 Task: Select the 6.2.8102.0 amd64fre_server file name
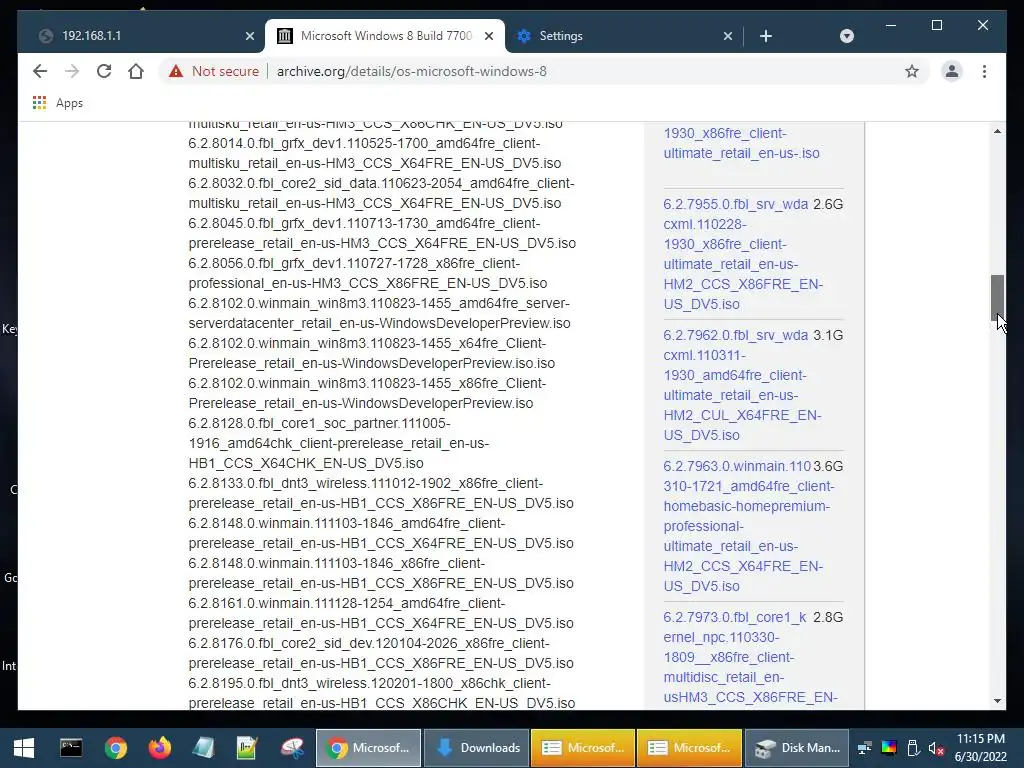[x=379, y=313]
